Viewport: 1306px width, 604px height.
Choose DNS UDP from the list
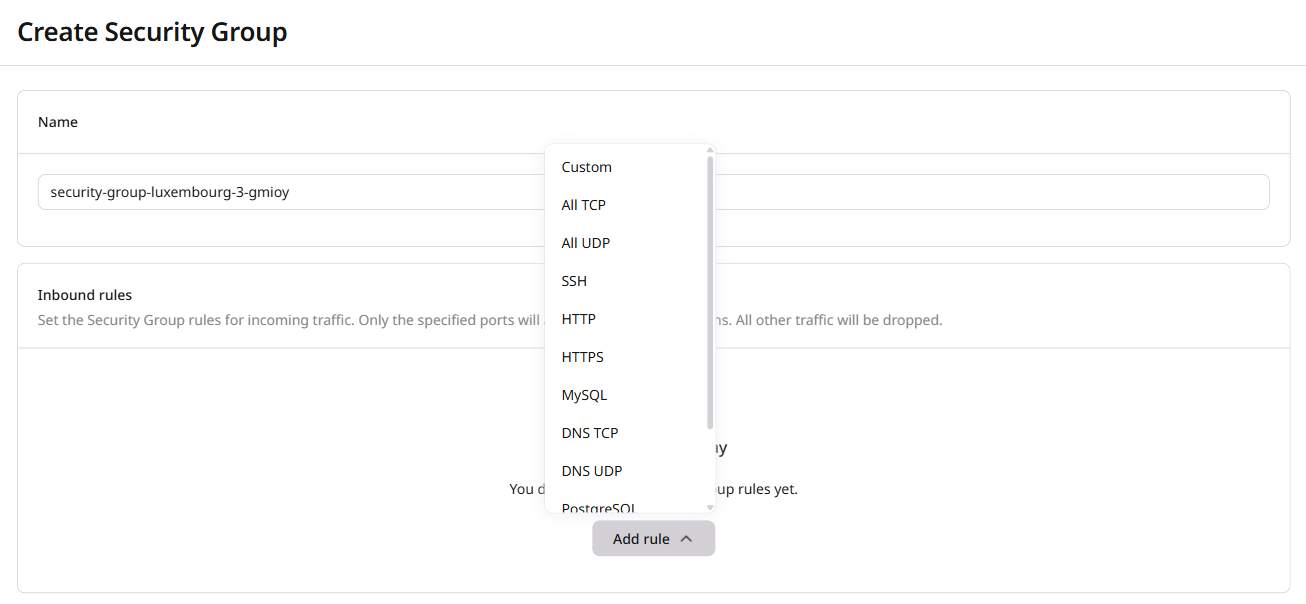(x=626, y=471)
